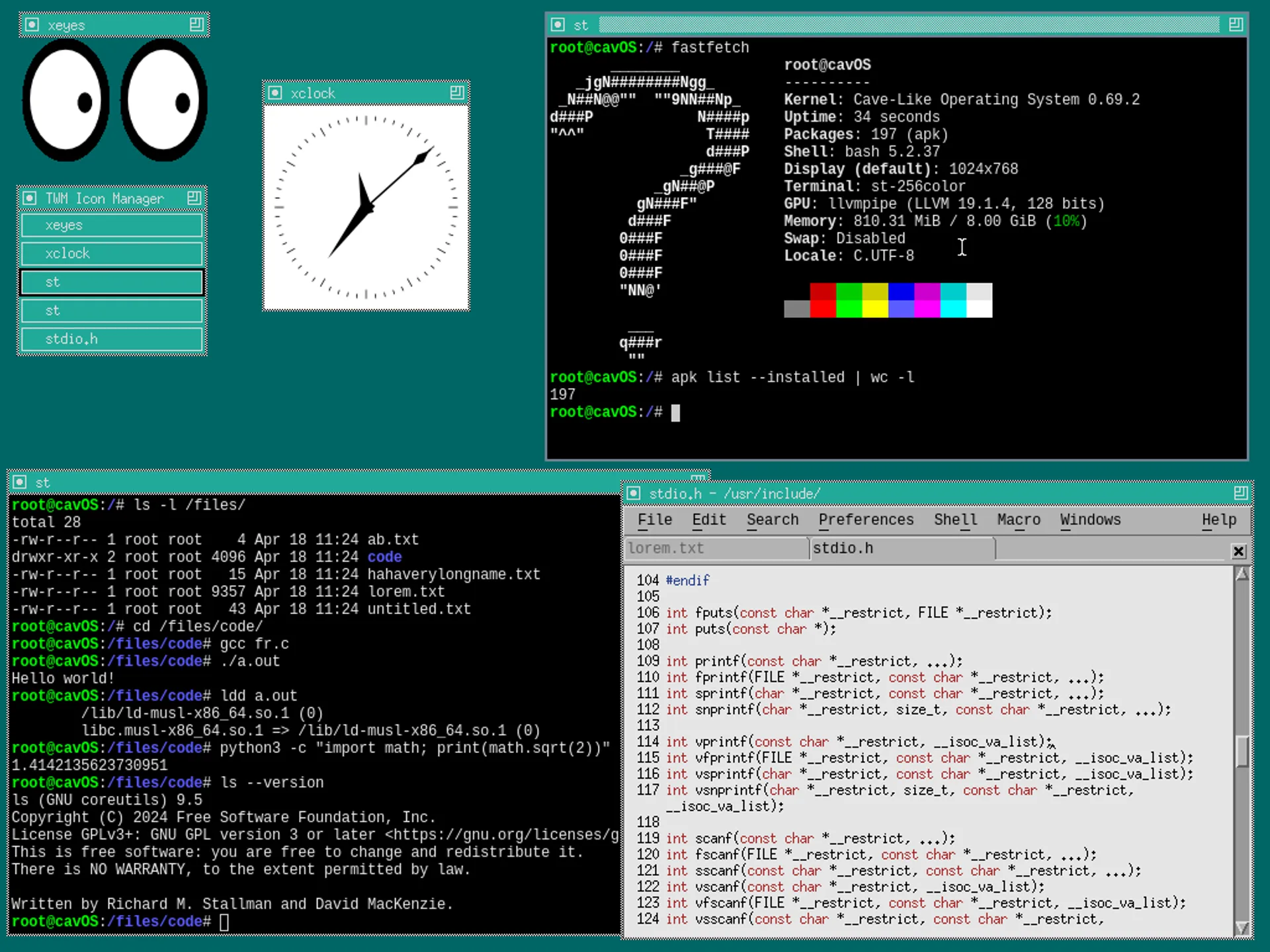This screenshot has height=952, width=1270.
Task: Click iconify icon of bottom st terminal
Action: point(20,483)
